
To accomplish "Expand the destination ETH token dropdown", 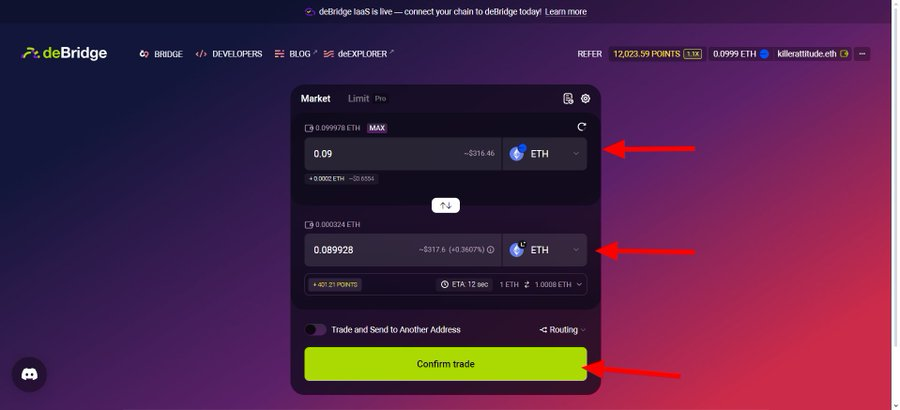I will (x=545, y=250).
